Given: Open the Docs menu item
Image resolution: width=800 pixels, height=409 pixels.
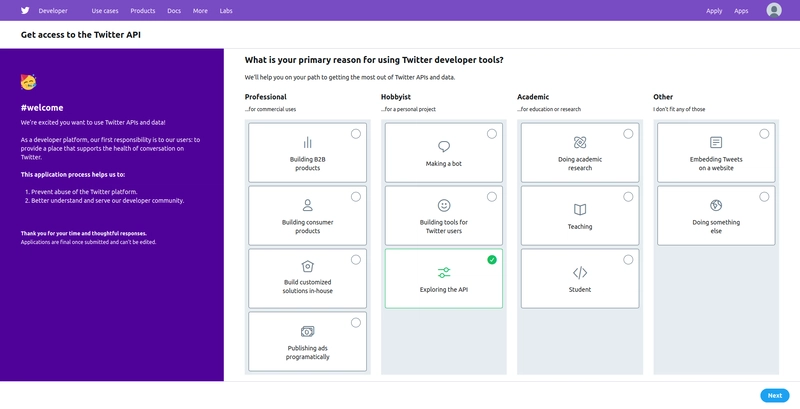Looking at the screenshot, I should pyautogui.click(x=174, y=11).
